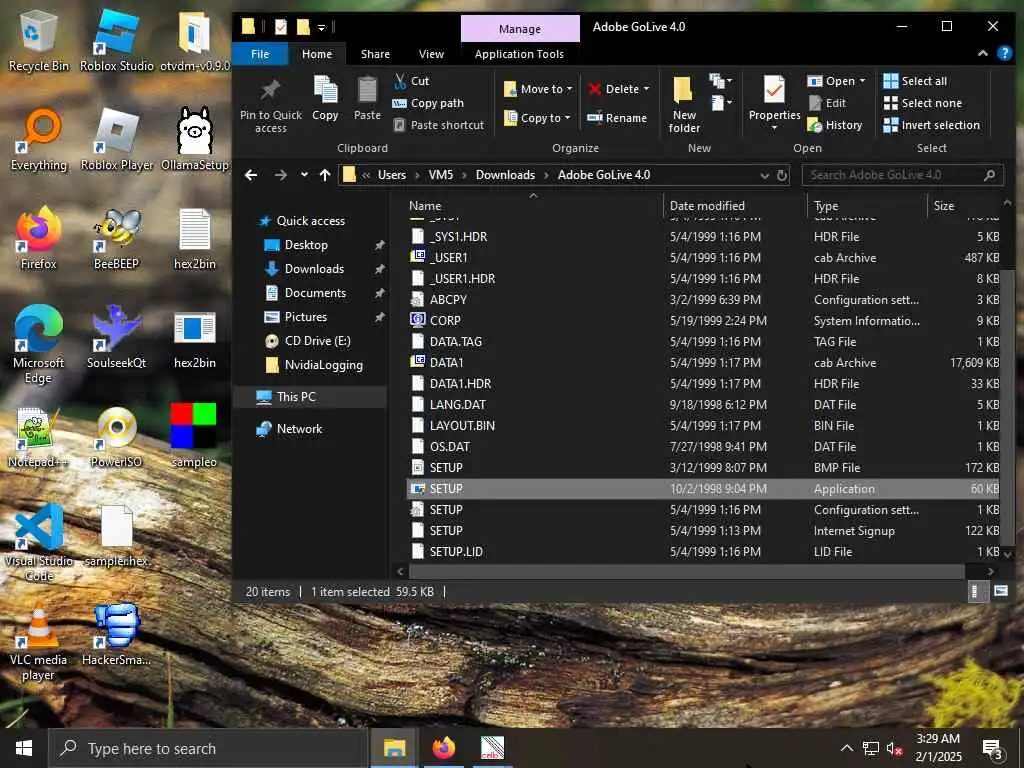Click VLC media player desktop icon
The height and width of the screenshot is (768, 1024).
[x=39, y=643]
